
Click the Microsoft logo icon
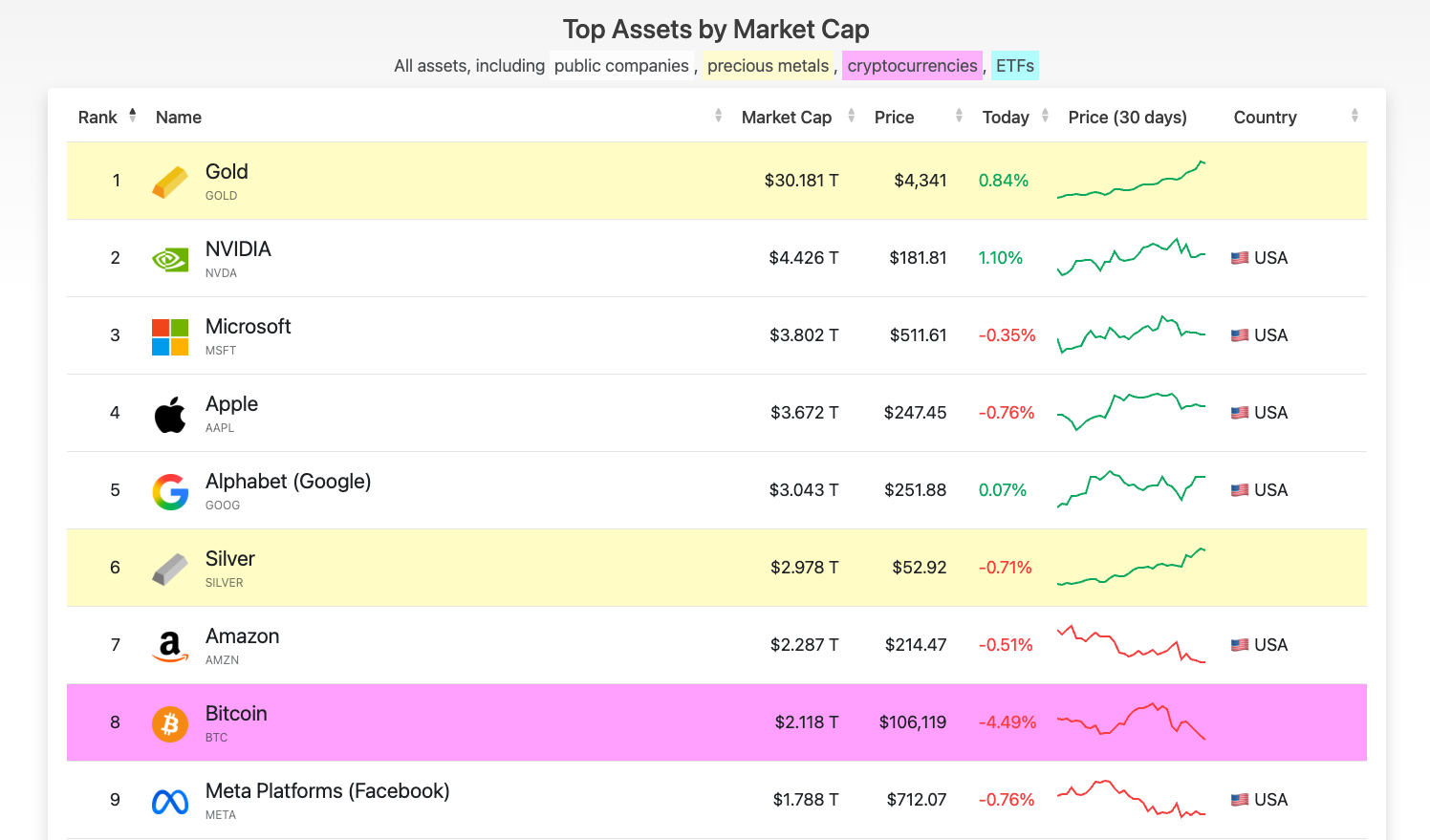[170, 336]
